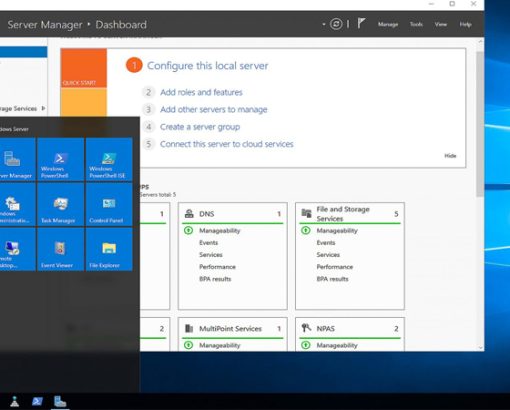Open the notifications flag icon
510x410 pixels.
point(361,24)
